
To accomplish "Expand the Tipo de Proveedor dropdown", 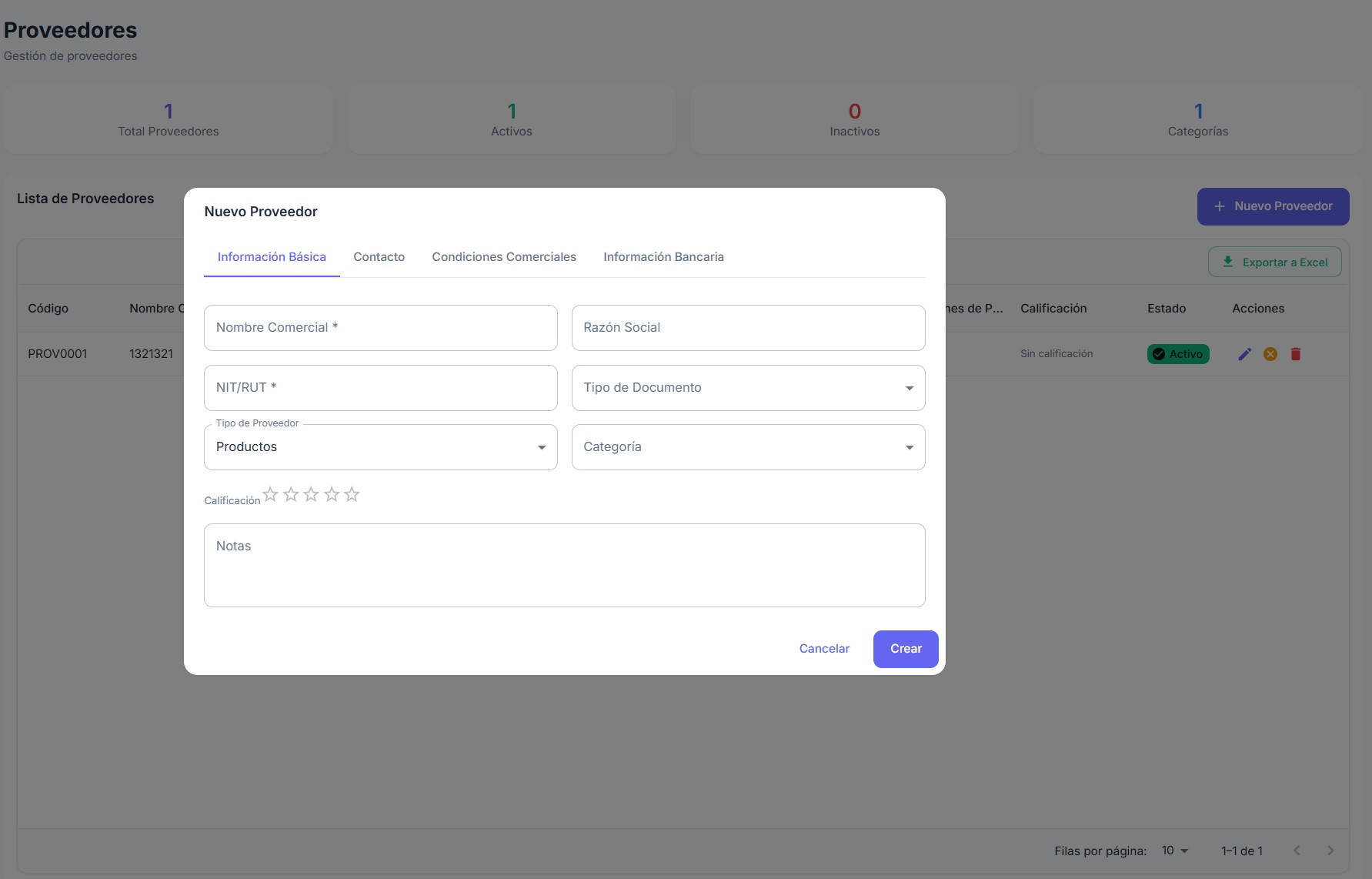I will tap(380, 447).
